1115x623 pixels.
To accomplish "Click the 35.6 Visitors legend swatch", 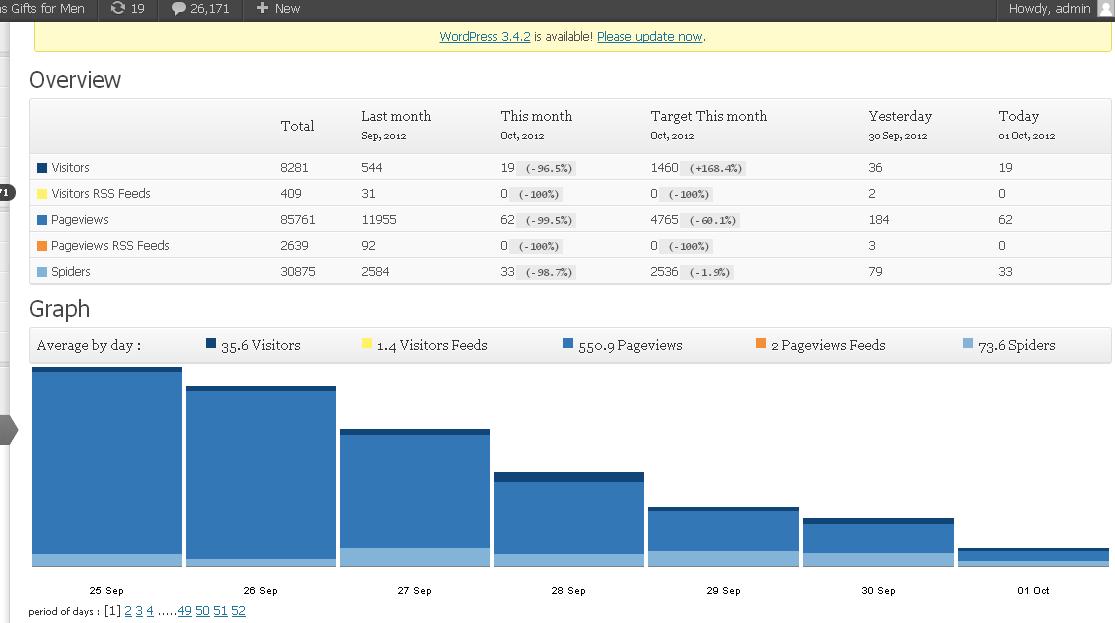I will tap(210, 344).
